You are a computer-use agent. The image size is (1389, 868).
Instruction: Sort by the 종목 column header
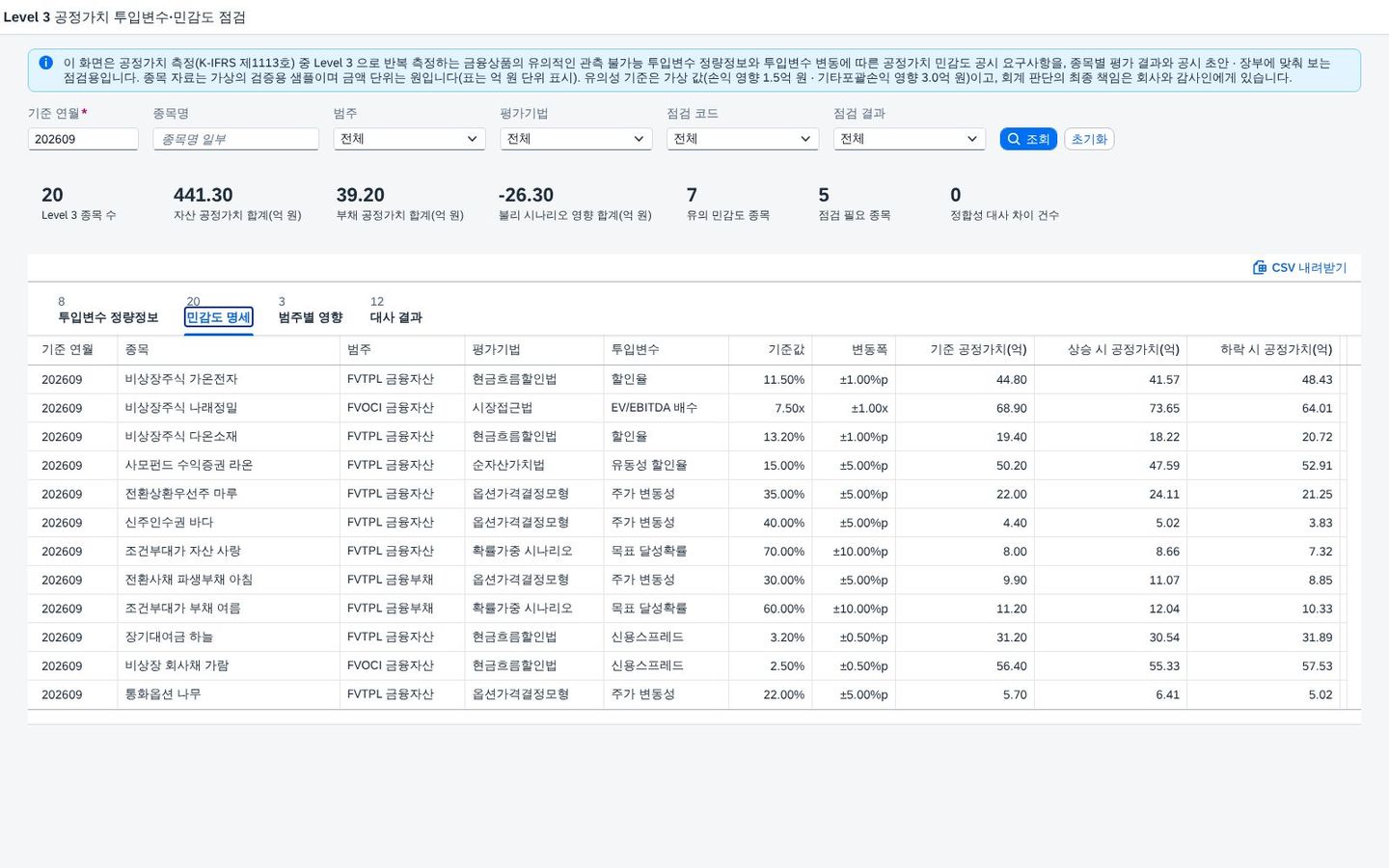[x=229, y=350]
